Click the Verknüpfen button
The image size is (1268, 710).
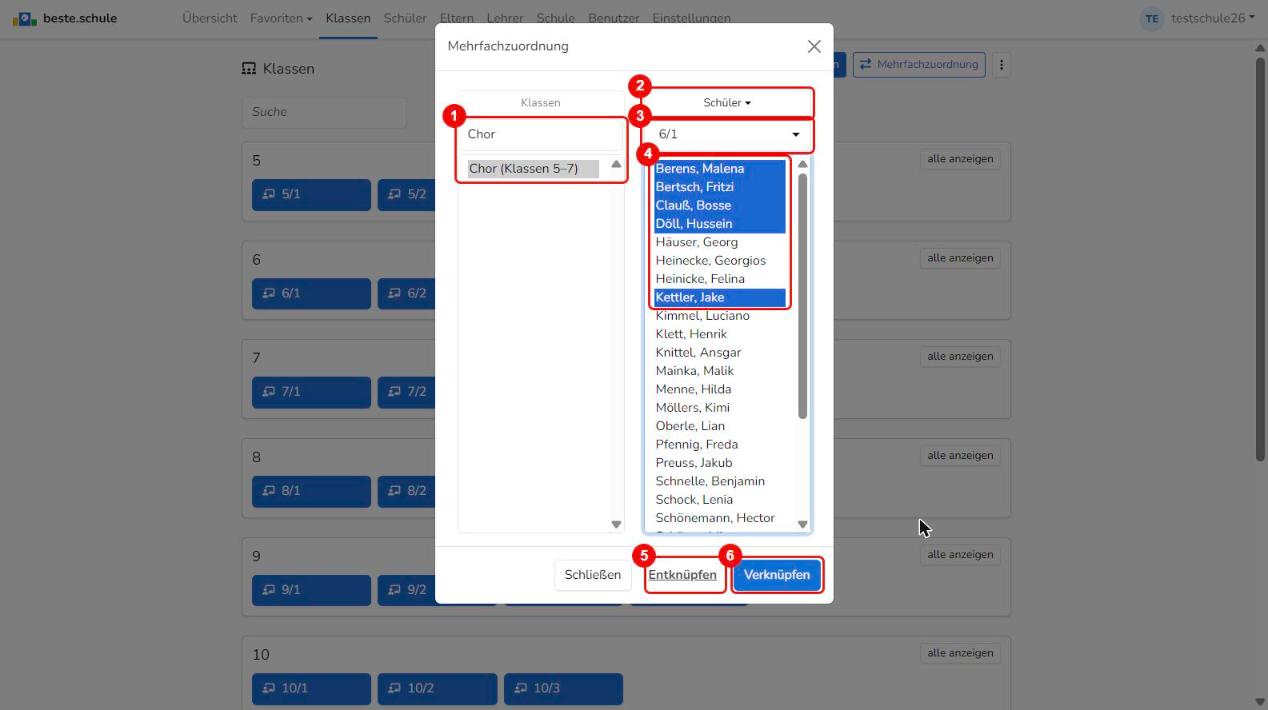(777, 575)
